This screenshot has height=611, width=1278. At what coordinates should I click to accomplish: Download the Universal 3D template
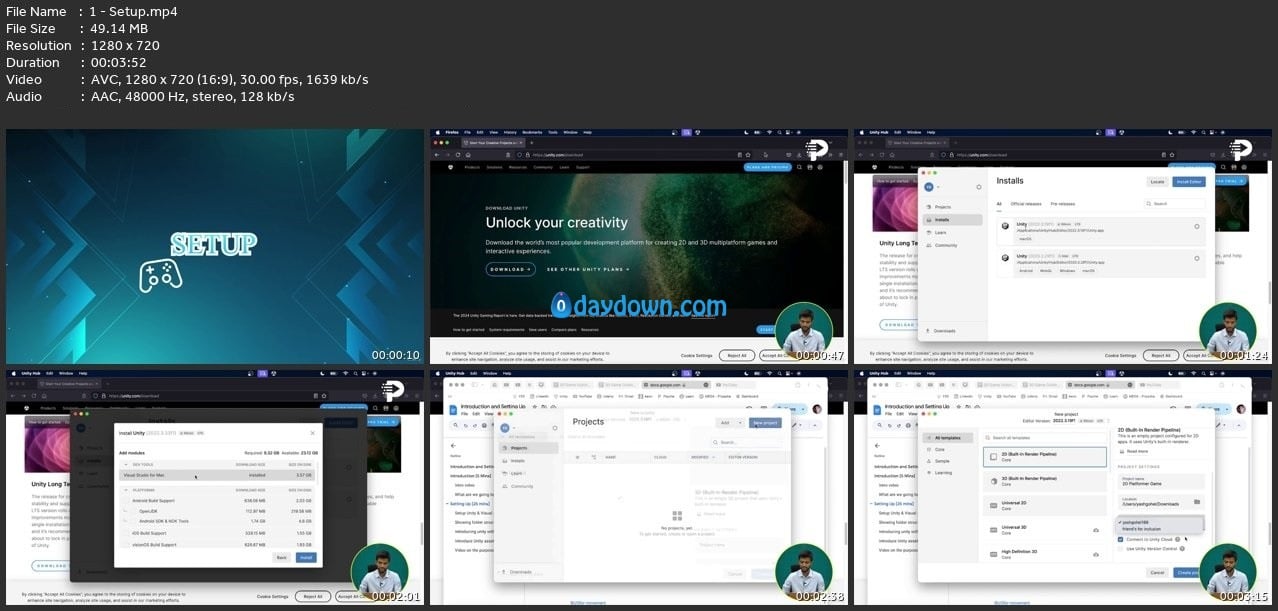1096,530
